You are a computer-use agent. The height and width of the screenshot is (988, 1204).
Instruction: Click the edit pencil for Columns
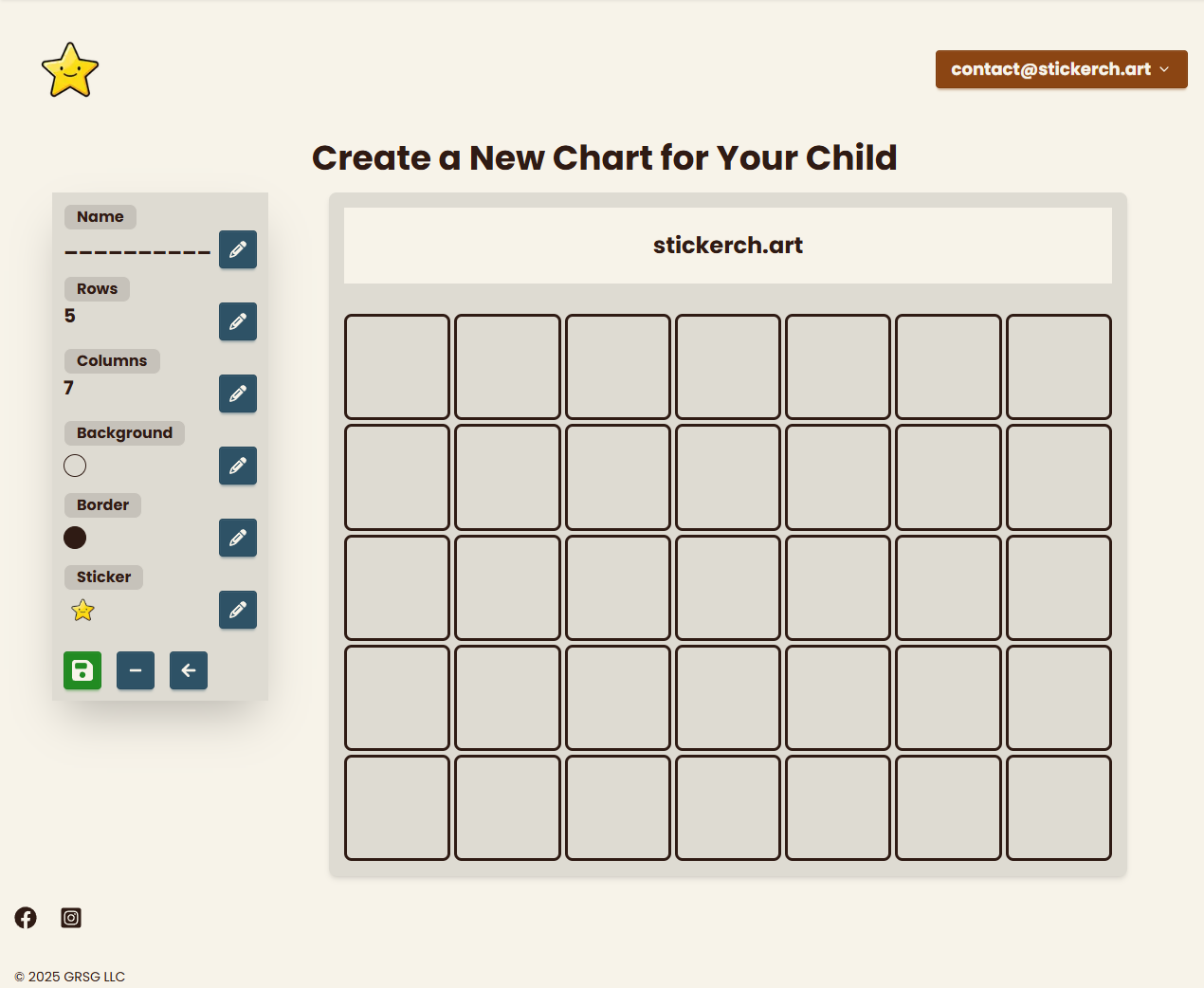coord(238,393)
